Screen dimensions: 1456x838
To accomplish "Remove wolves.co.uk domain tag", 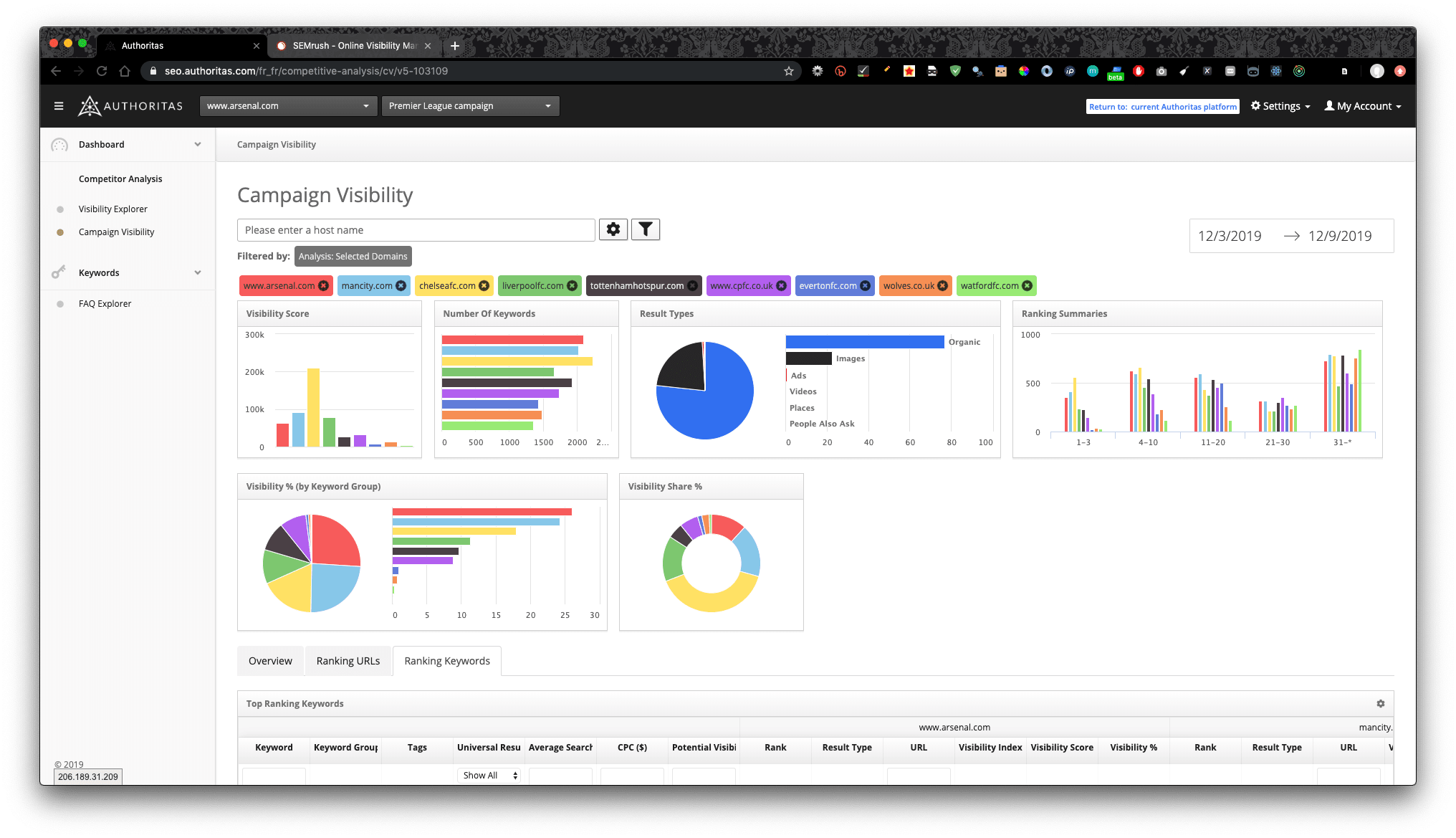I will (943, 286).
